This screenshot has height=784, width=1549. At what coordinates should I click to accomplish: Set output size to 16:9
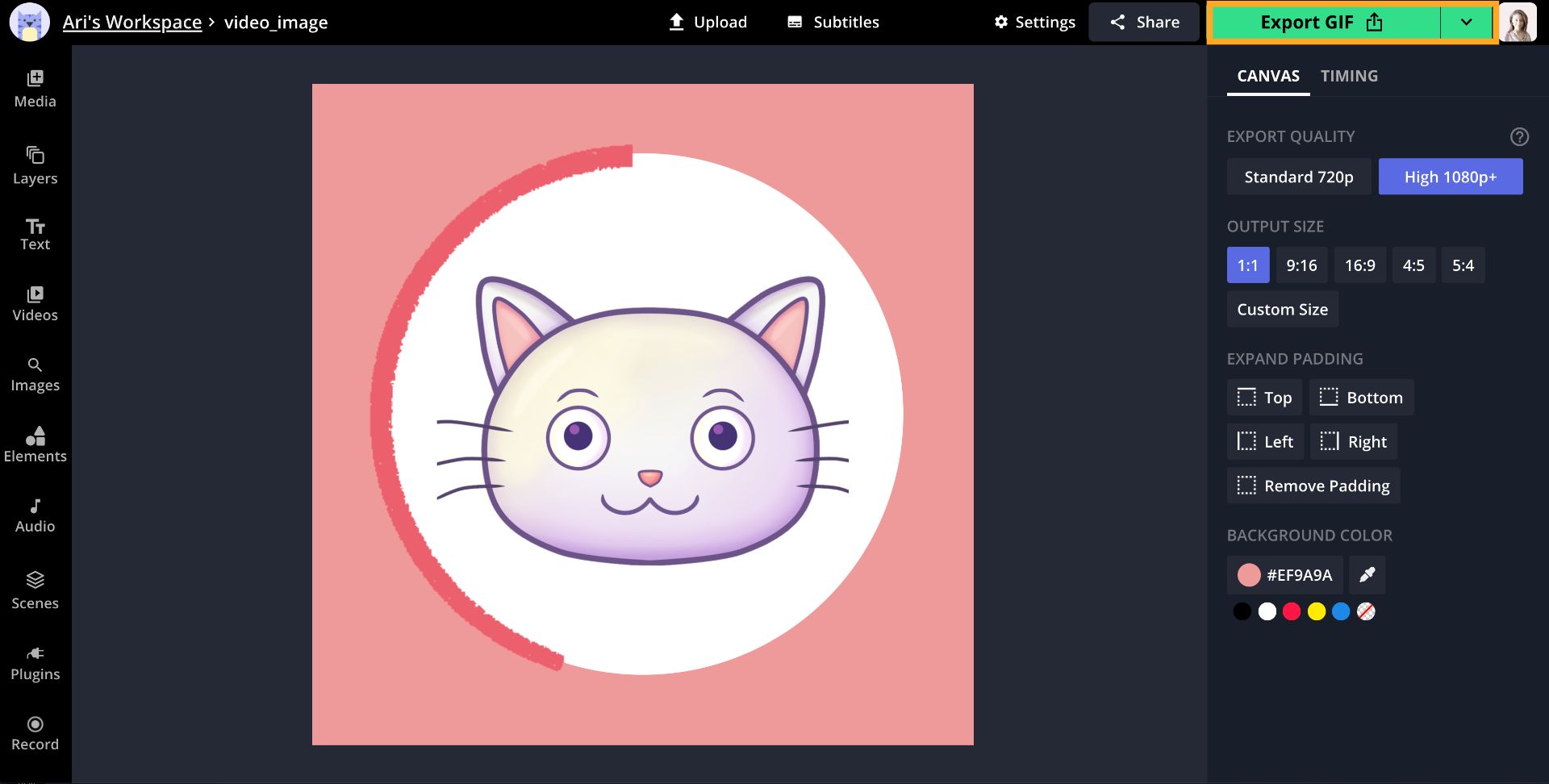click(1359, 265)
